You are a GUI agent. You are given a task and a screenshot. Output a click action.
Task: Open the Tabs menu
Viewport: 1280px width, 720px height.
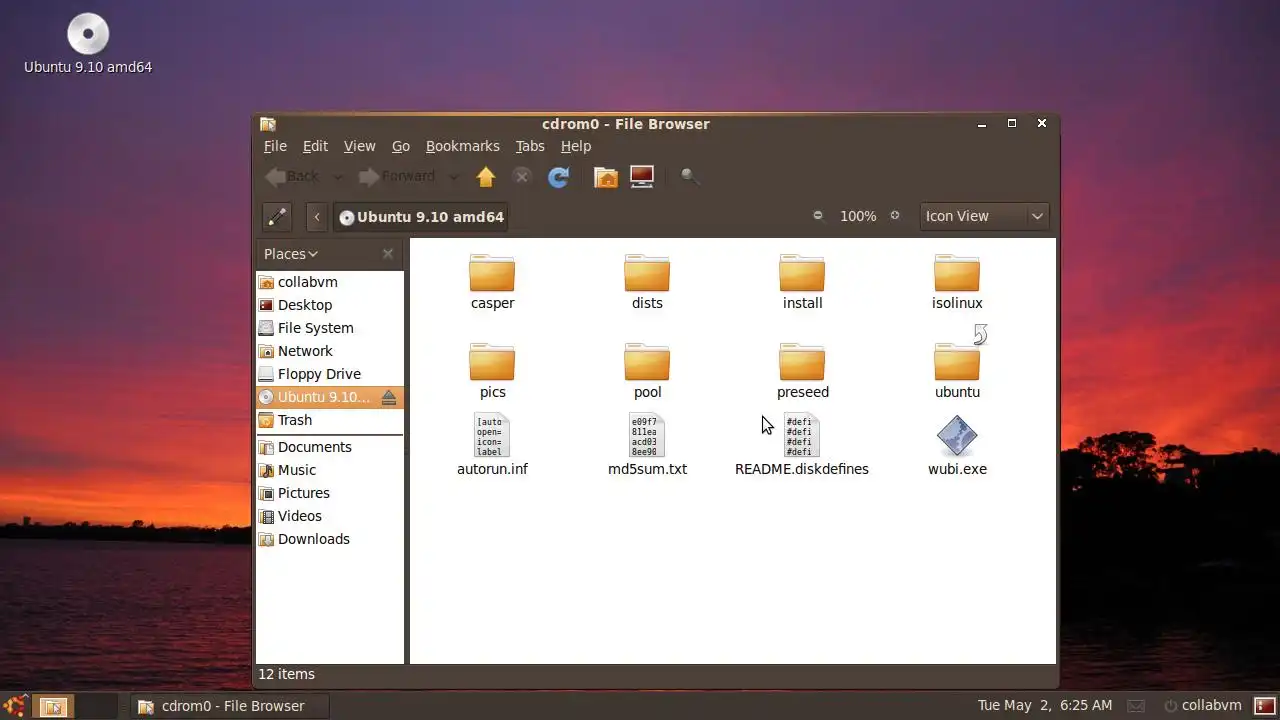click(x=530, y=146)
